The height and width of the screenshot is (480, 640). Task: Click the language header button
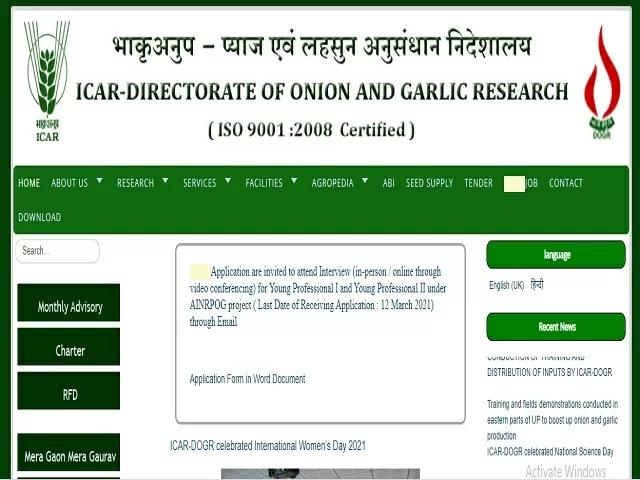[x=556, y=255]
